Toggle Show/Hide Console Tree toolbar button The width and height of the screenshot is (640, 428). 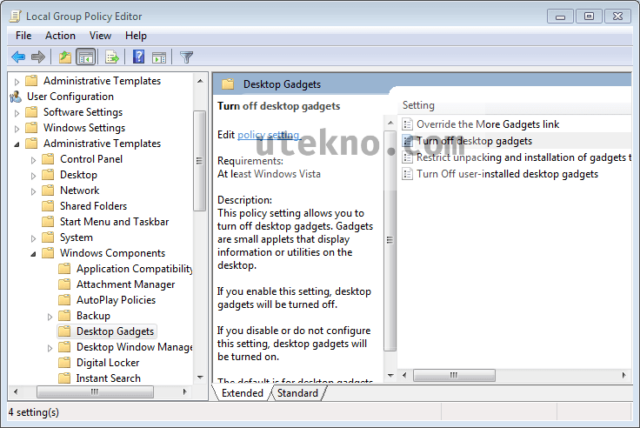[86, 57]
